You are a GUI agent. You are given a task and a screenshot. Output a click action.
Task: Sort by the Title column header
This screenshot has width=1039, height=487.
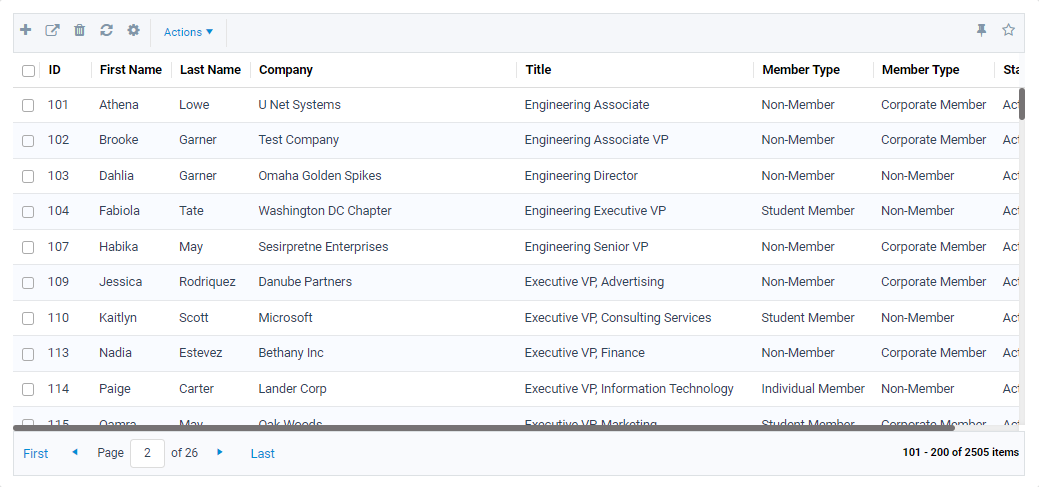point(538,70)
